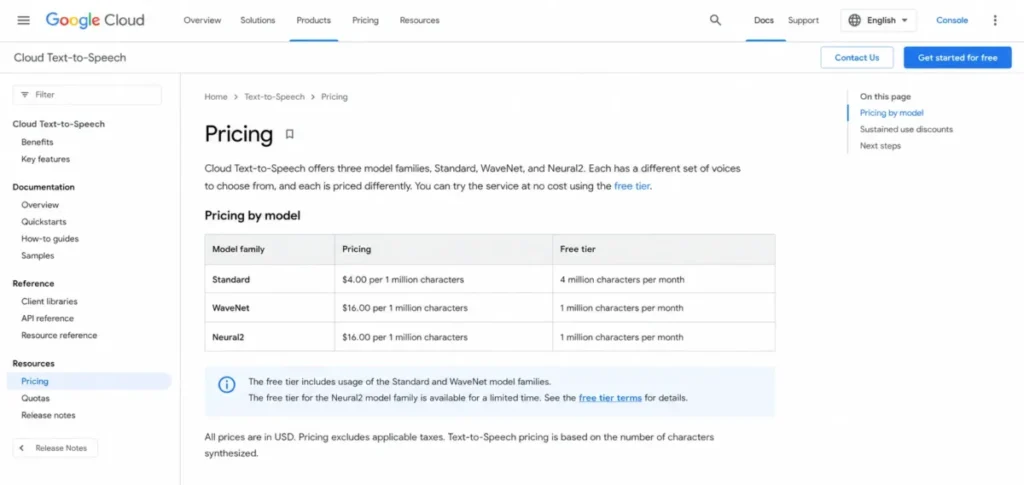Image resolution: width=1024 pixels, height=485 pixels.
Task: Go to Pricing in top navigation
Action: click(365, 20)
